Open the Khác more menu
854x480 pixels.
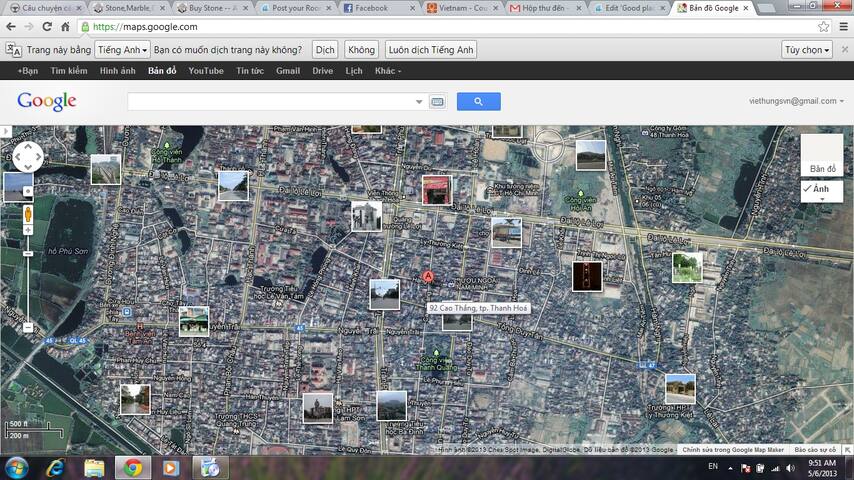(388, 71)
